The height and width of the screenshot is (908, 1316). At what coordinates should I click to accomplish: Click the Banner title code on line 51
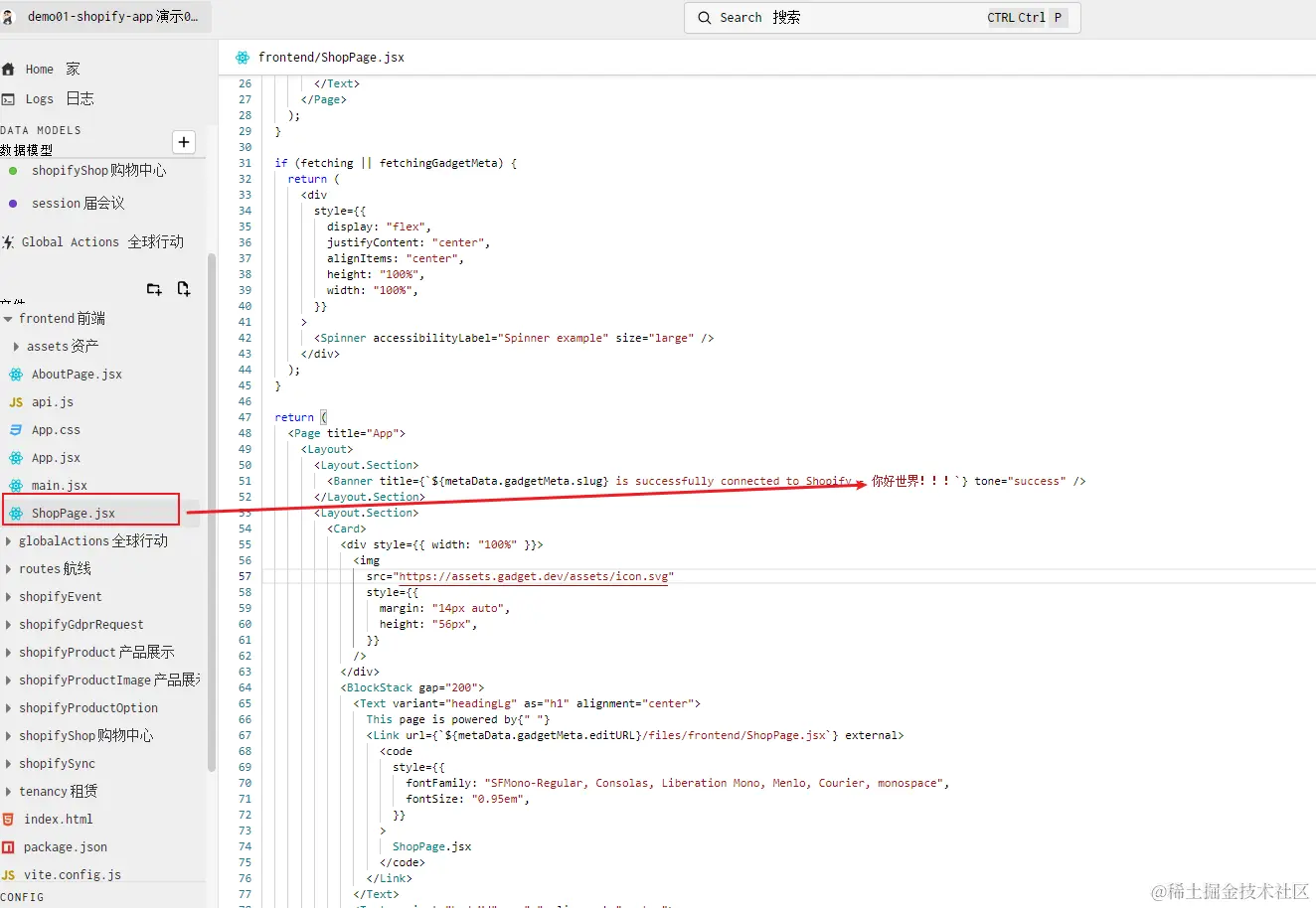706,481
